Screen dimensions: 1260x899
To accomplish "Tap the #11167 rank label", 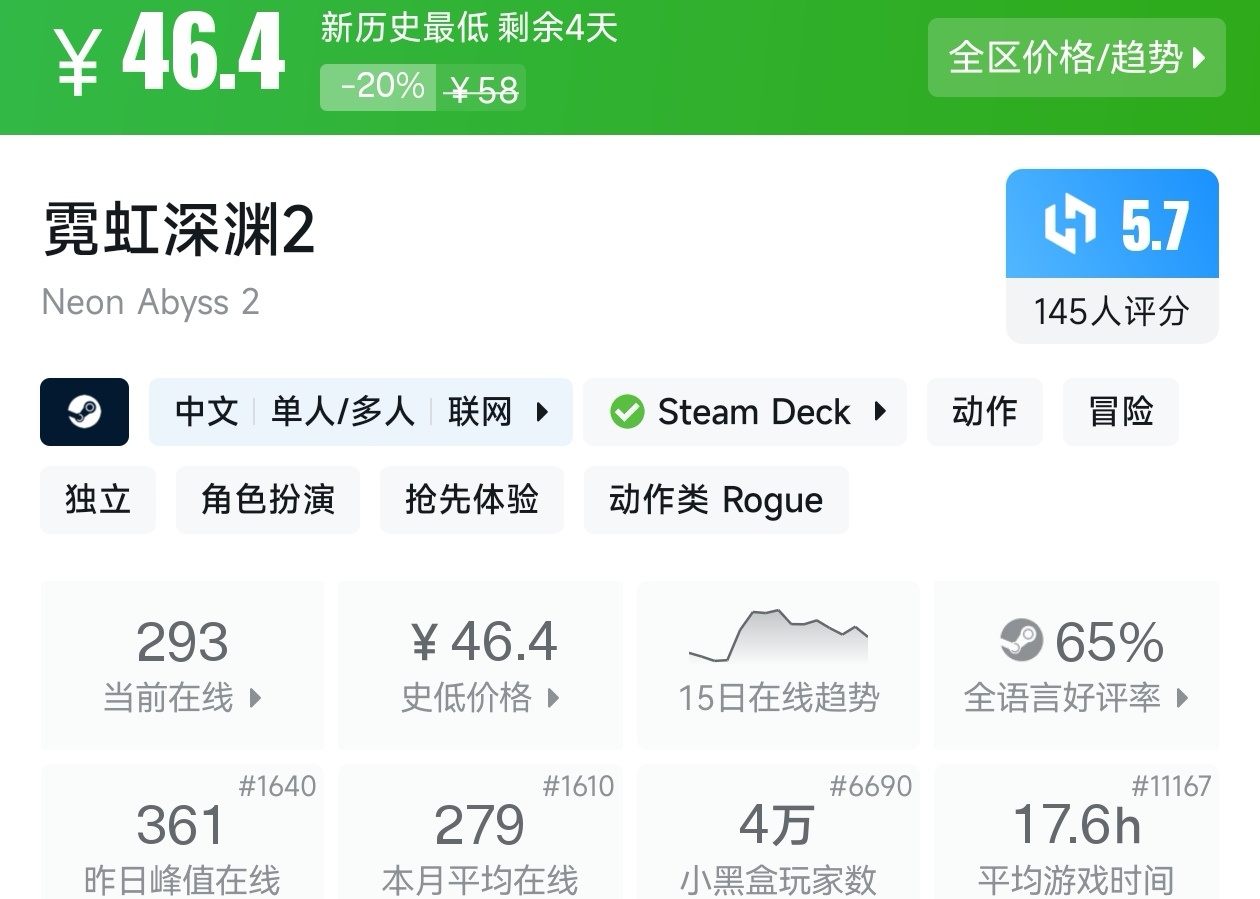I will 1171,786.
